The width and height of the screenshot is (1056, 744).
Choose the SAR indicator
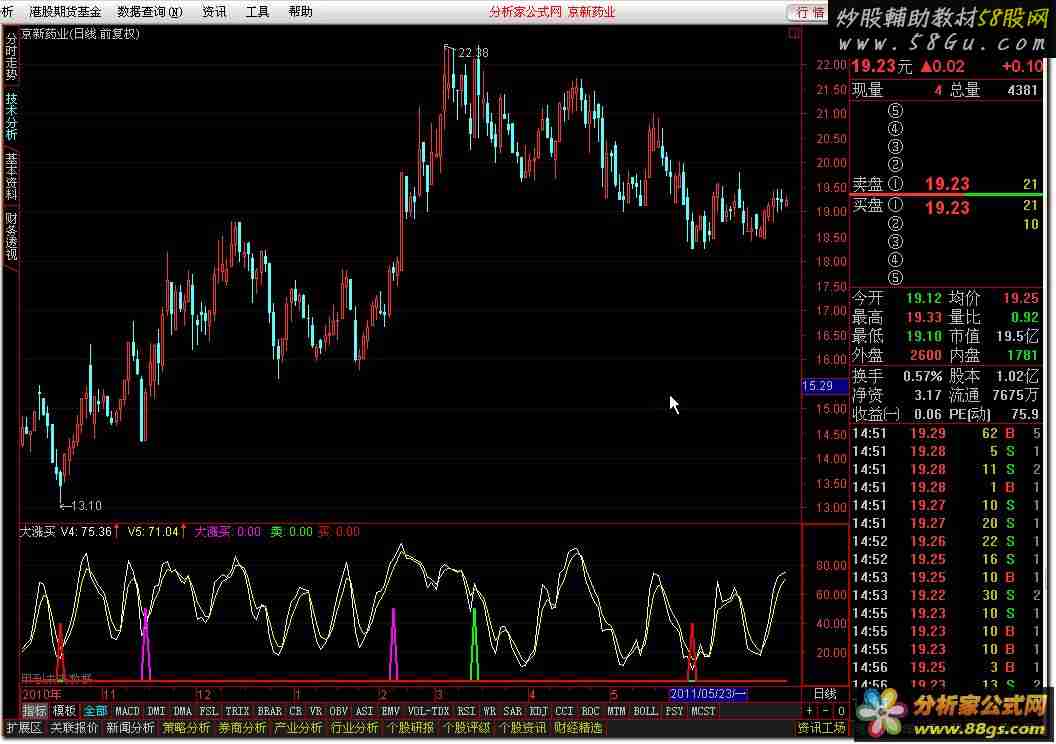(x=513, y=710)
